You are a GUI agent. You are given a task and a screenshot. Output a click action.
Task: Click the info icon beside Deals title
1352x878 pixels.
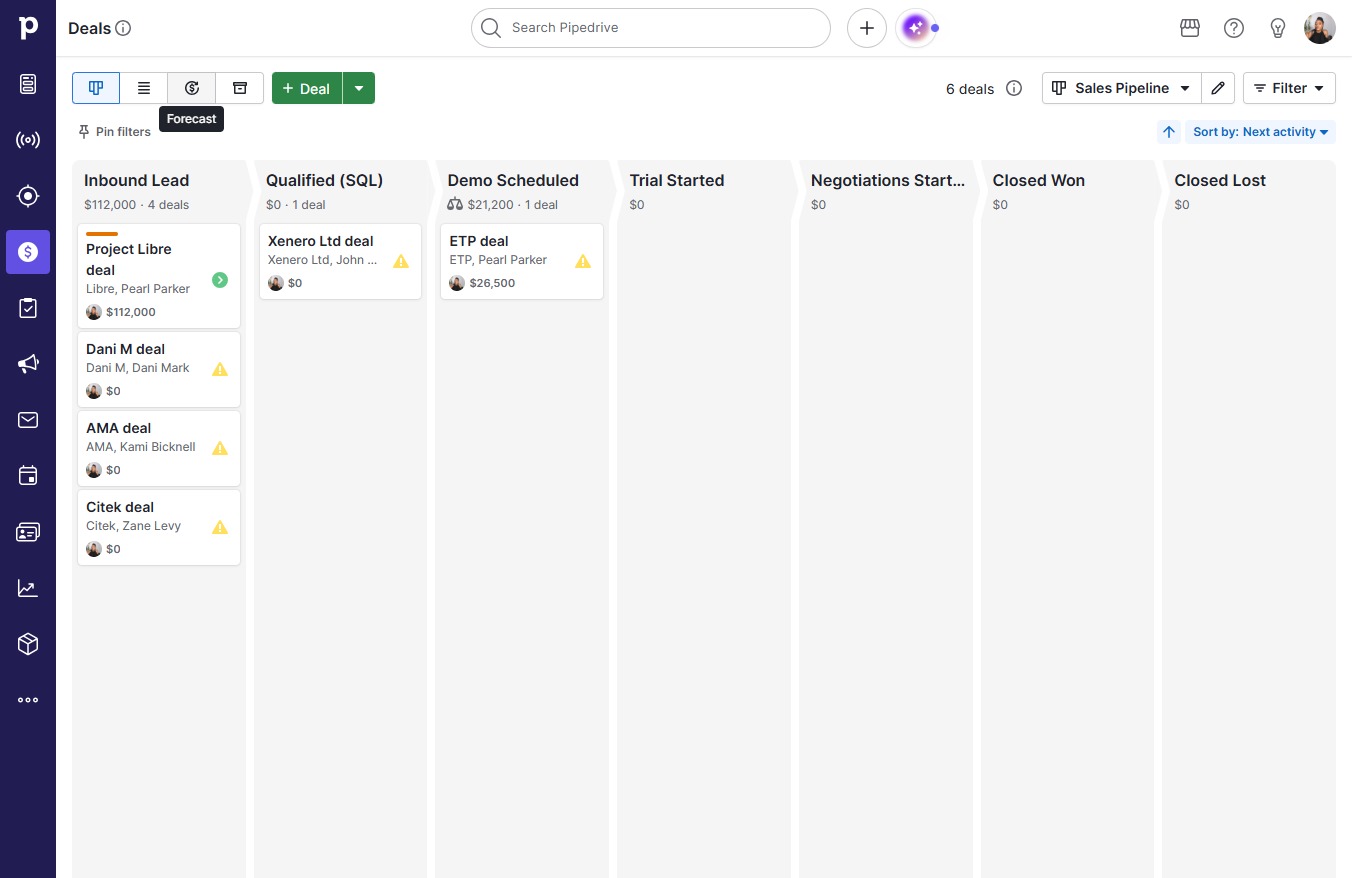pyautogui.click(x=123, y=28)
